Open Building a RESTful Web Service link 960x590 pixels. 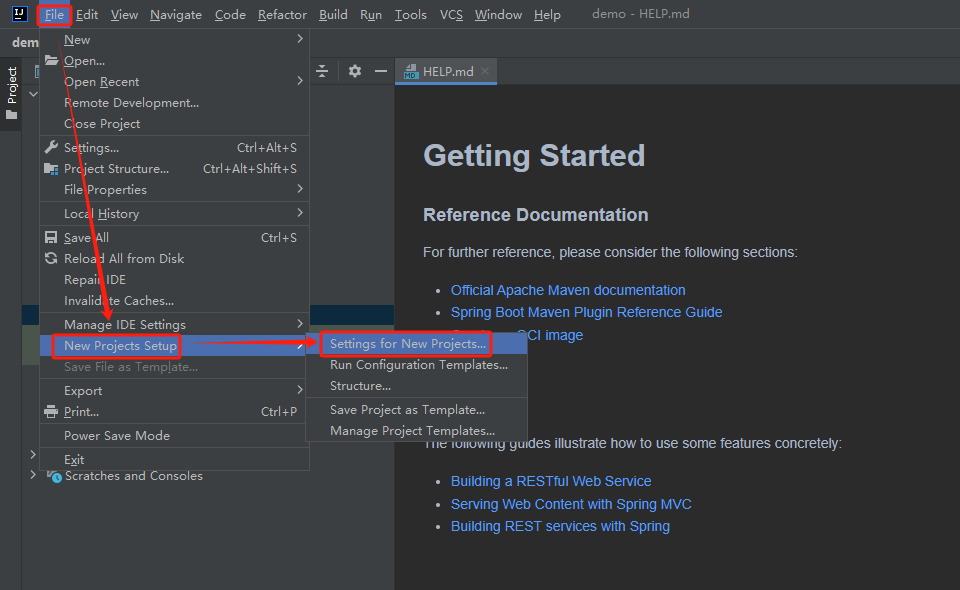click(551, 481)
